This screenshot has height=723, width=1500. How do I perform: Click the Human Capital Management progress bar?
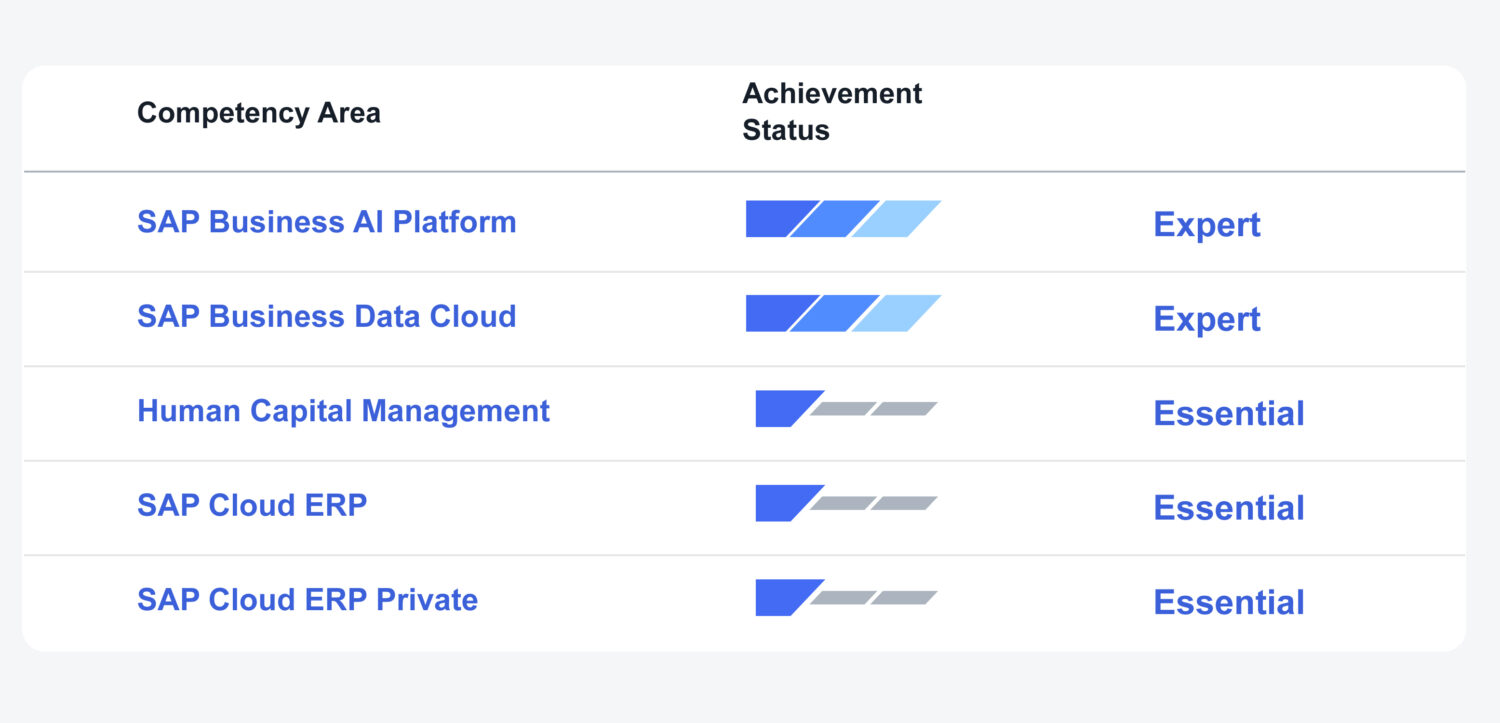pyautogui.click(x=846, y=408)
